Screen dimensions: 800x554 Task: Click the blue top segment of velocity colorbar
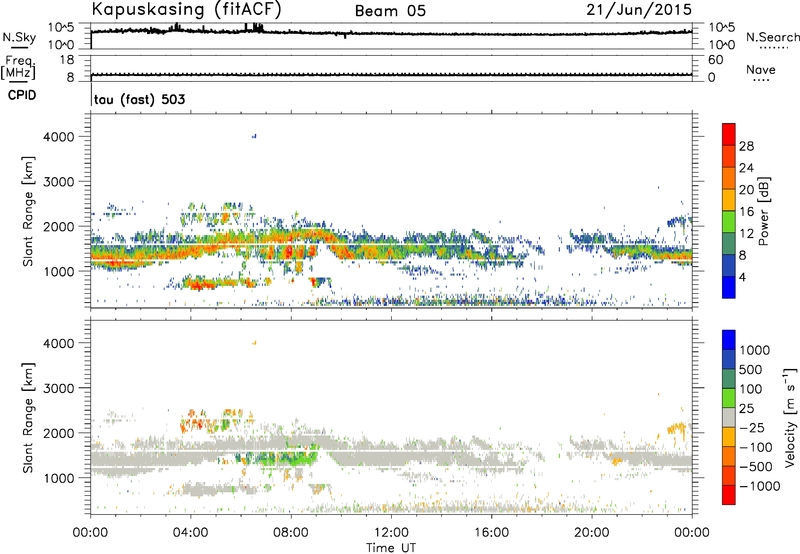point(729,340)
